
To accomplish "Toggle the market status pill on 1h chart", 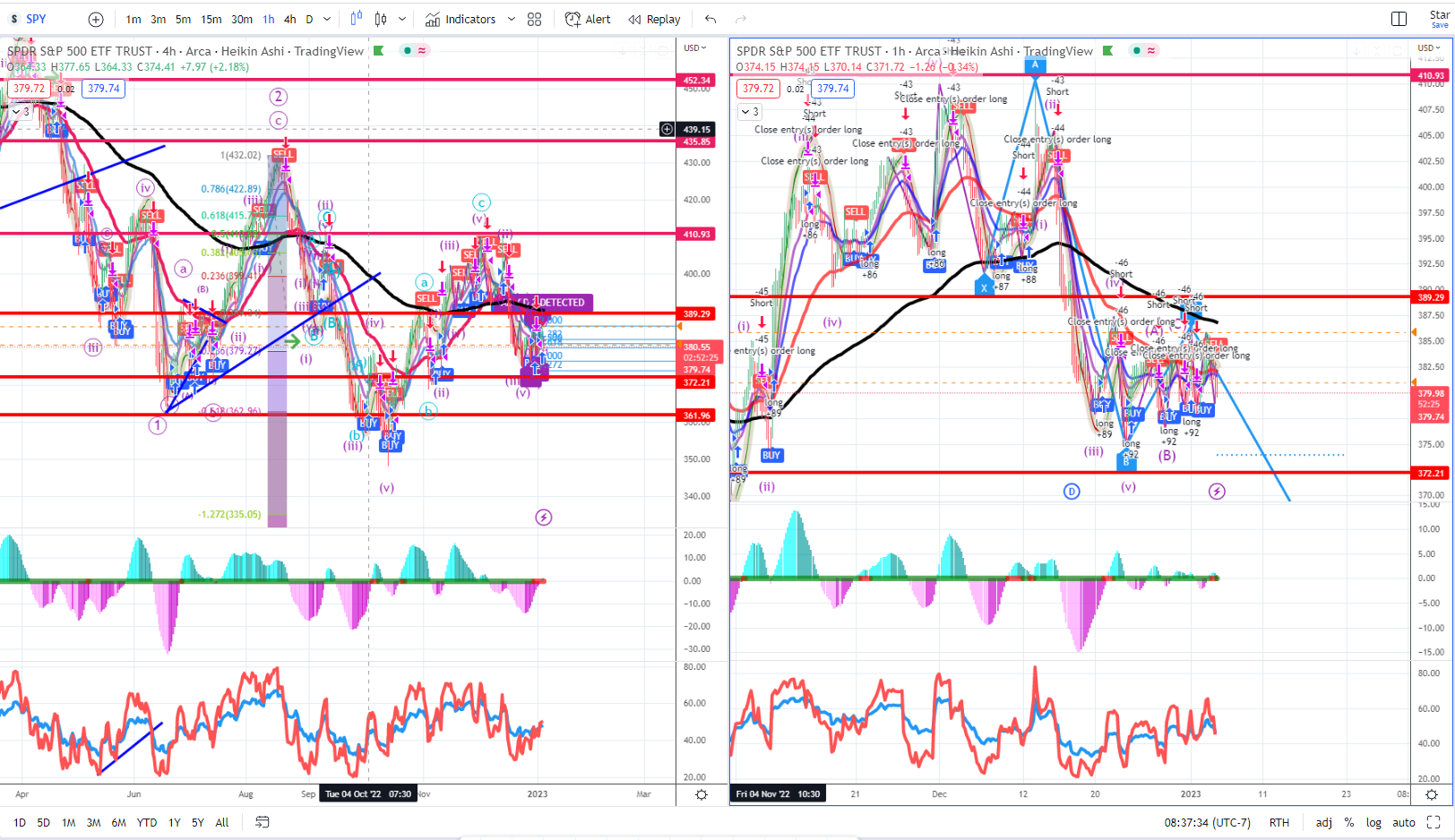I will [x=1145, y=51].
